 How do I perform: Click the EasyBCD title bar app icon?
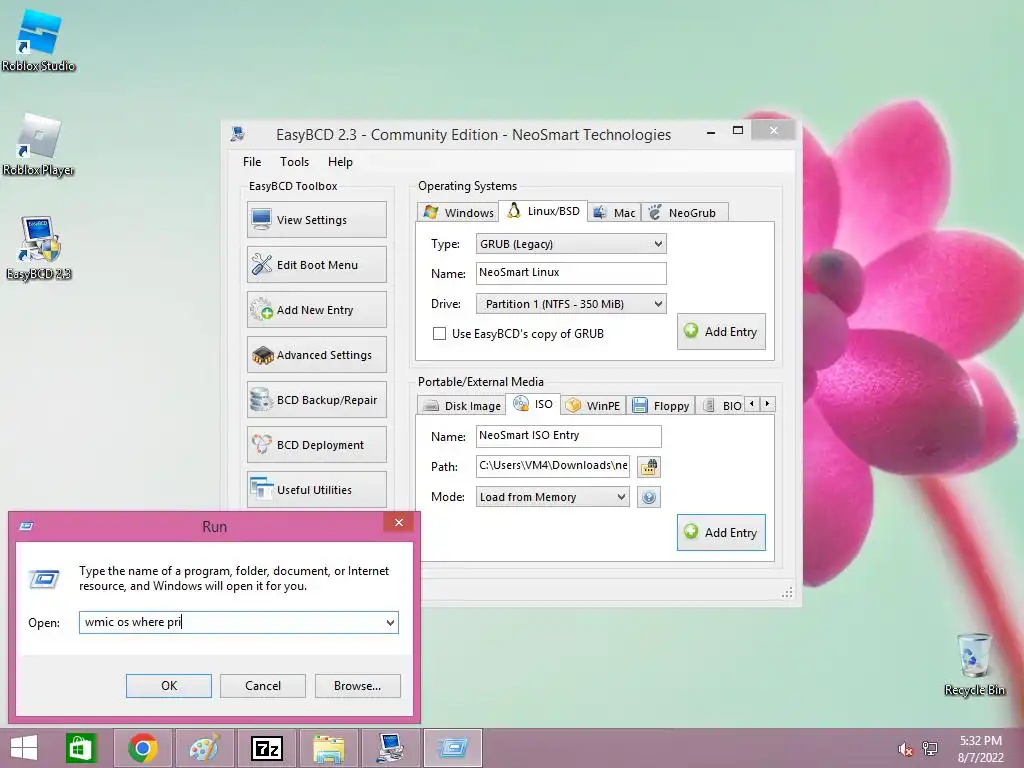click(238, 134)
